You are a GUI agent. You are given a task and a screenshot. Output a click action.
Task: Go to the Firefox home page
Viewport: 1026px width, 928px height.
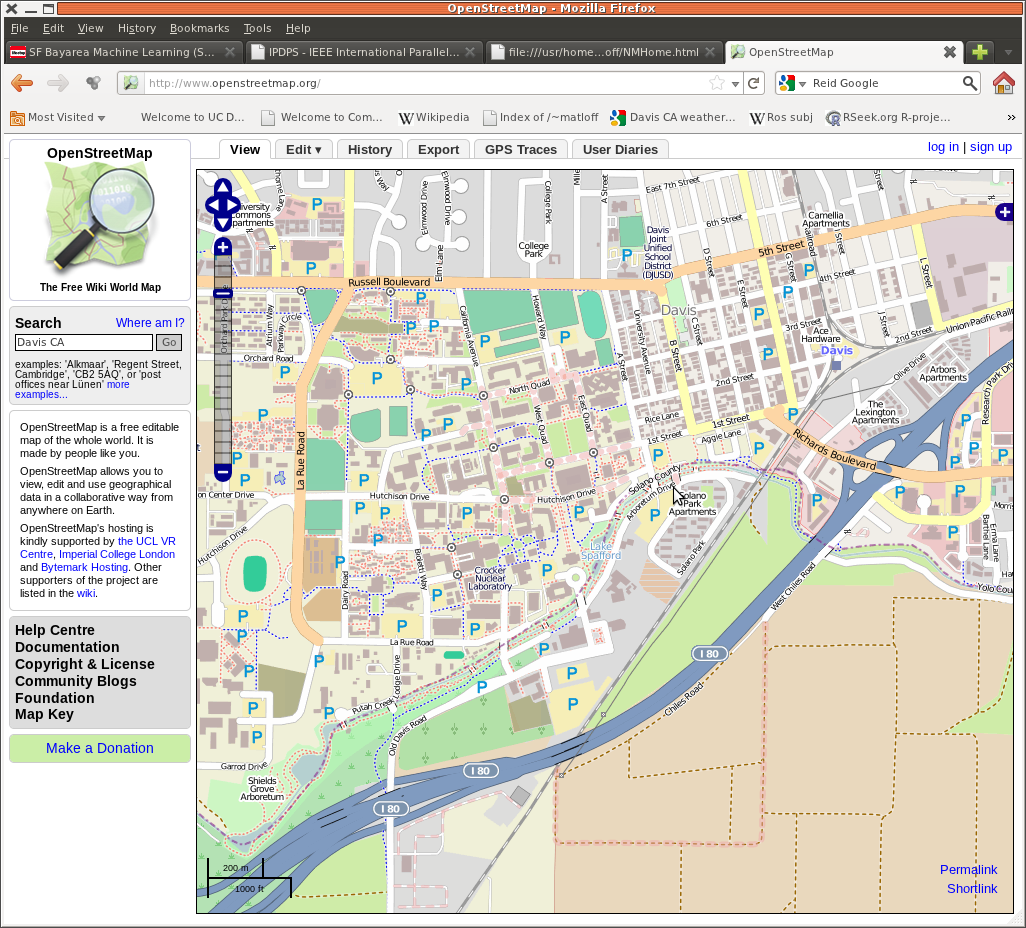[1003, 84]
